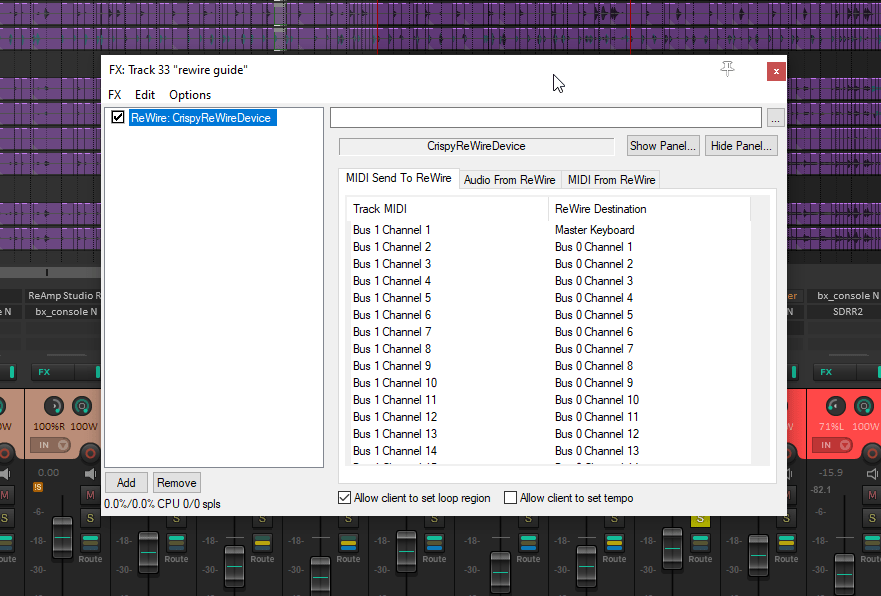Image resolution: width=881 pixels, height=596 pixels.
Task: Click the !S solo indicator on pink track
Action: [37, 487]
